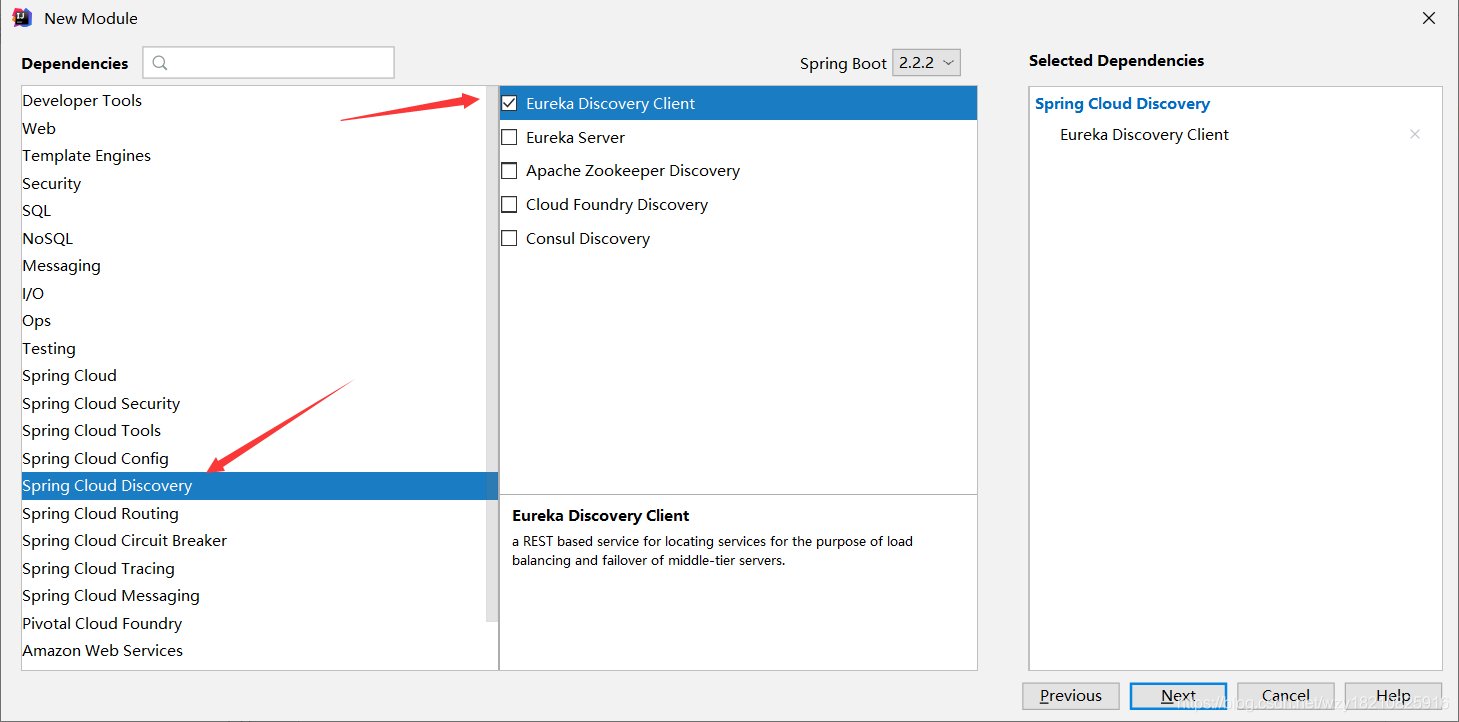This screenshot has height=722, width=1459.
Task: Remove Eureka Discovery Client from selected dependencies
Action: (x=1414, y=134)
